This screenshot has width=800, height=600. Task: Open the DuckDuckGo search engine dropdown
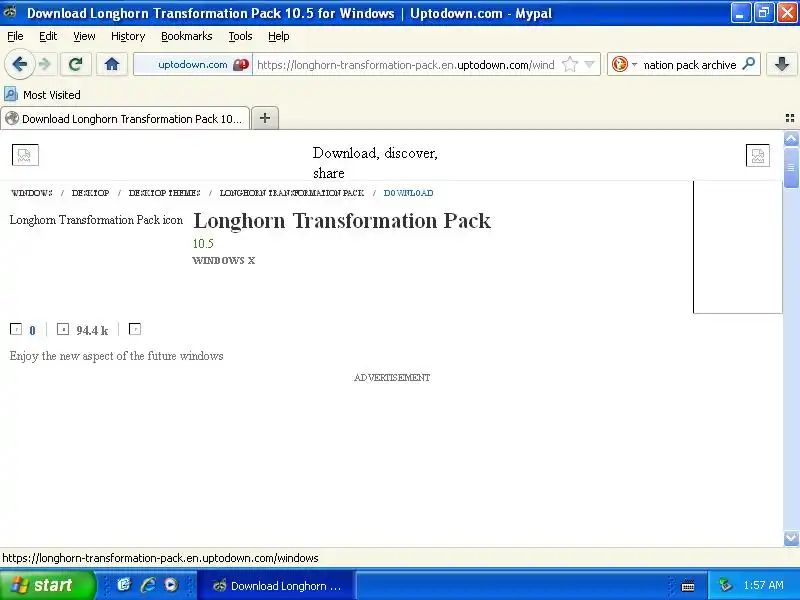(624, 65)
